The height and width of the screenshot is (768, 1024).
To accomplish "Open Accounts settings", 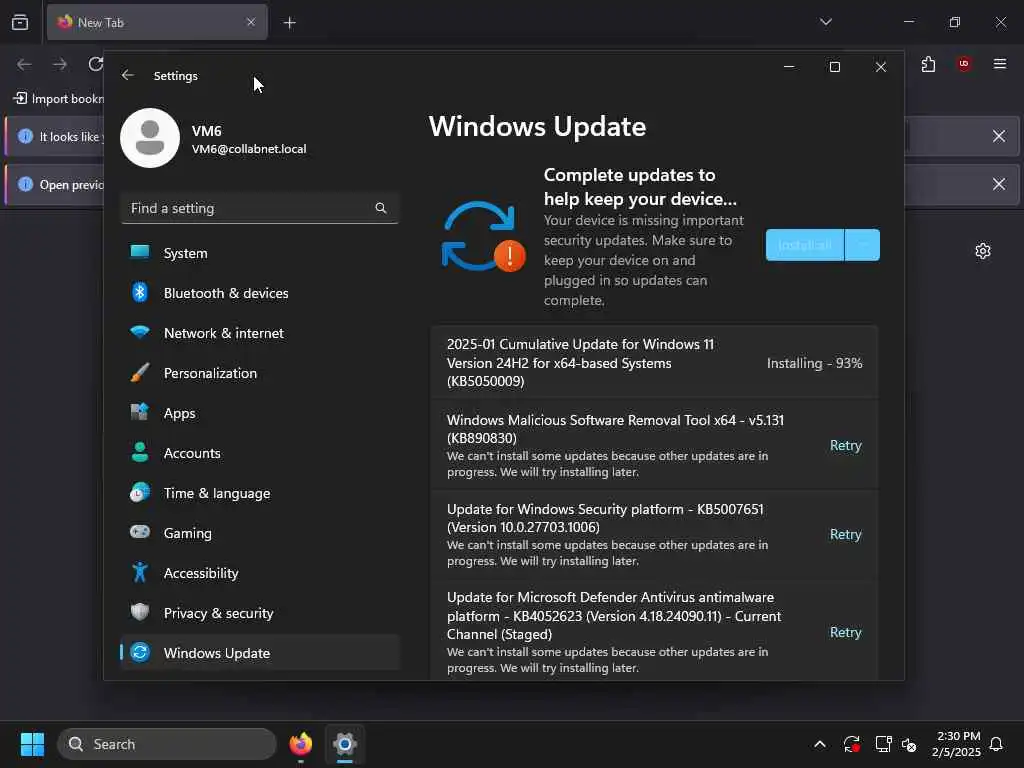I will pyautogui.click(x=259, y=453).
